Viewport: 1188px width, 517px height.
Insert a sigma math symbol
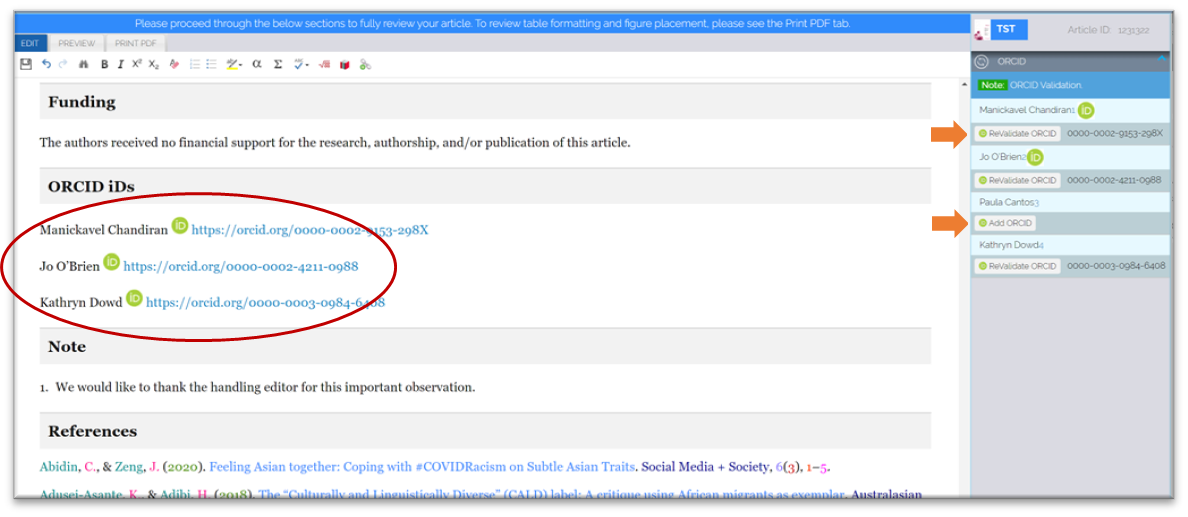[278, 64]
